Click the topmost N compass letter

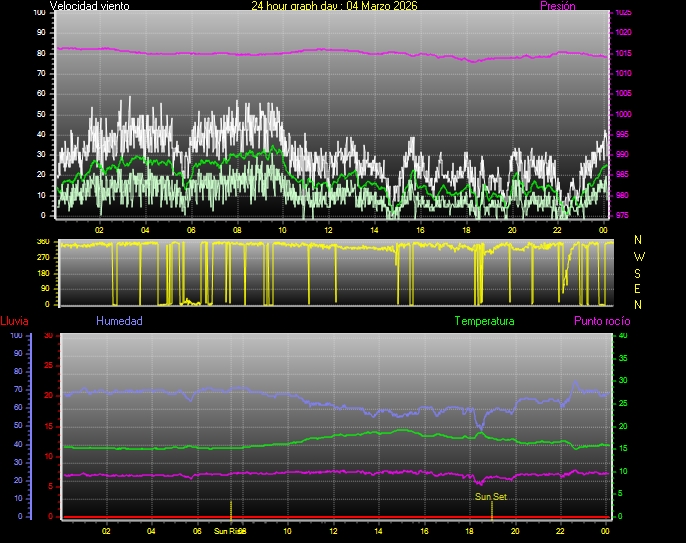click(x=639, y=240)
